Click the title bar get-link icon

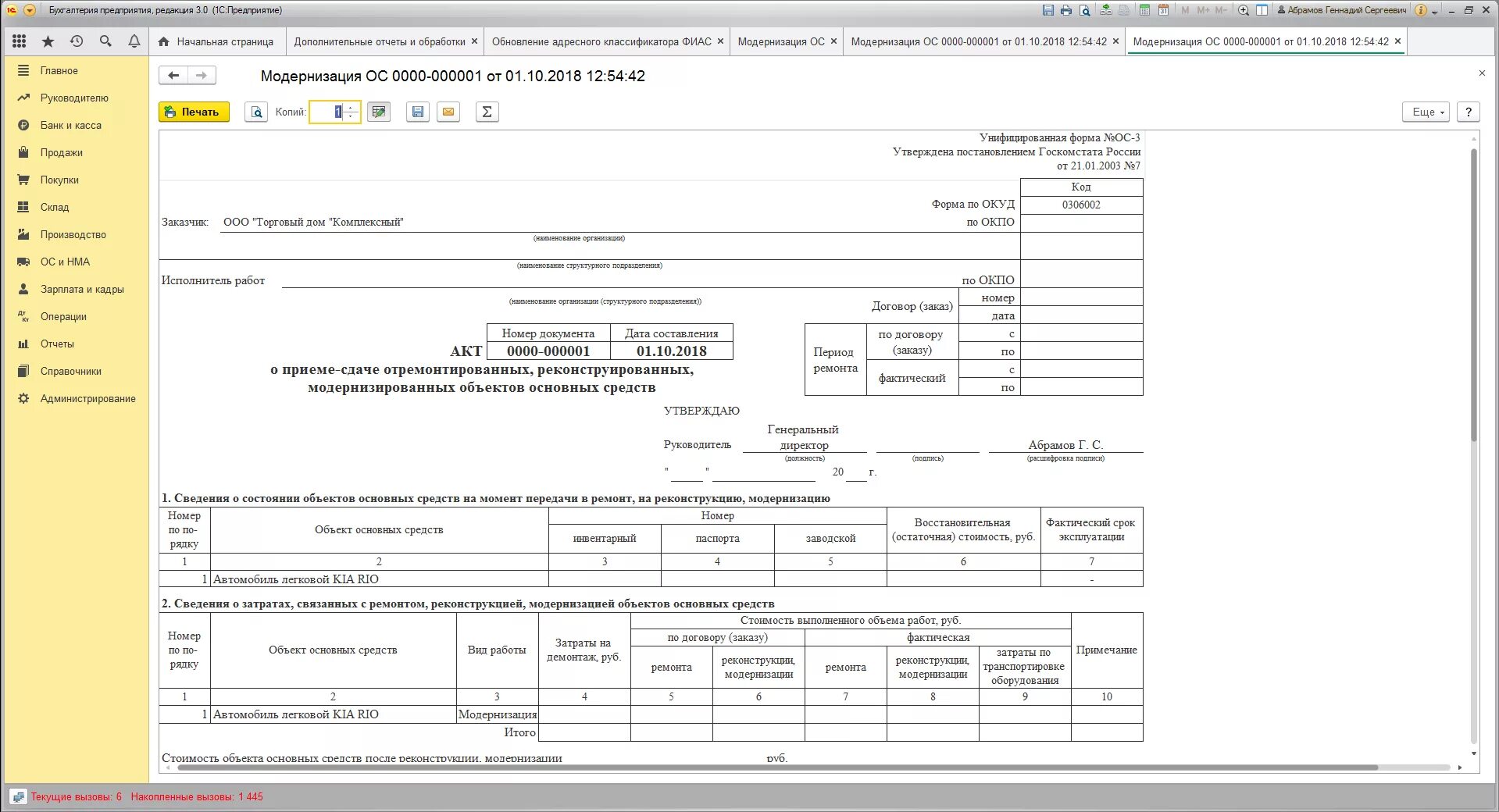click(x=1106, y=10)
